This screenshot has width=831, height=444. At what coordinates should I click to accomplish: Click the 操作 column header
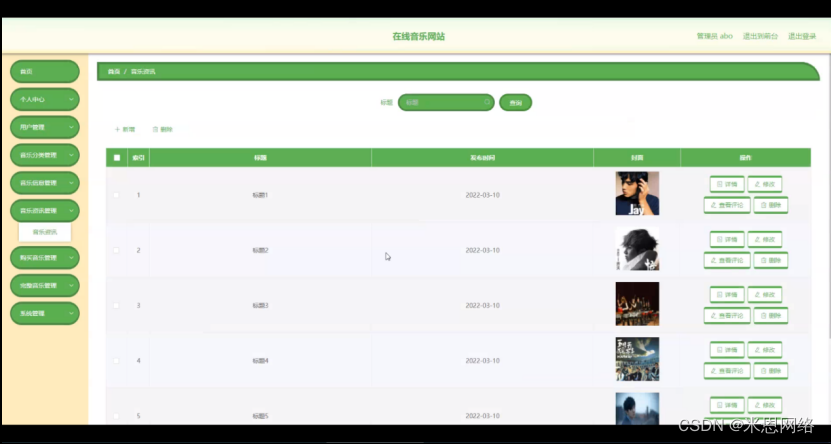pos(746,157)
